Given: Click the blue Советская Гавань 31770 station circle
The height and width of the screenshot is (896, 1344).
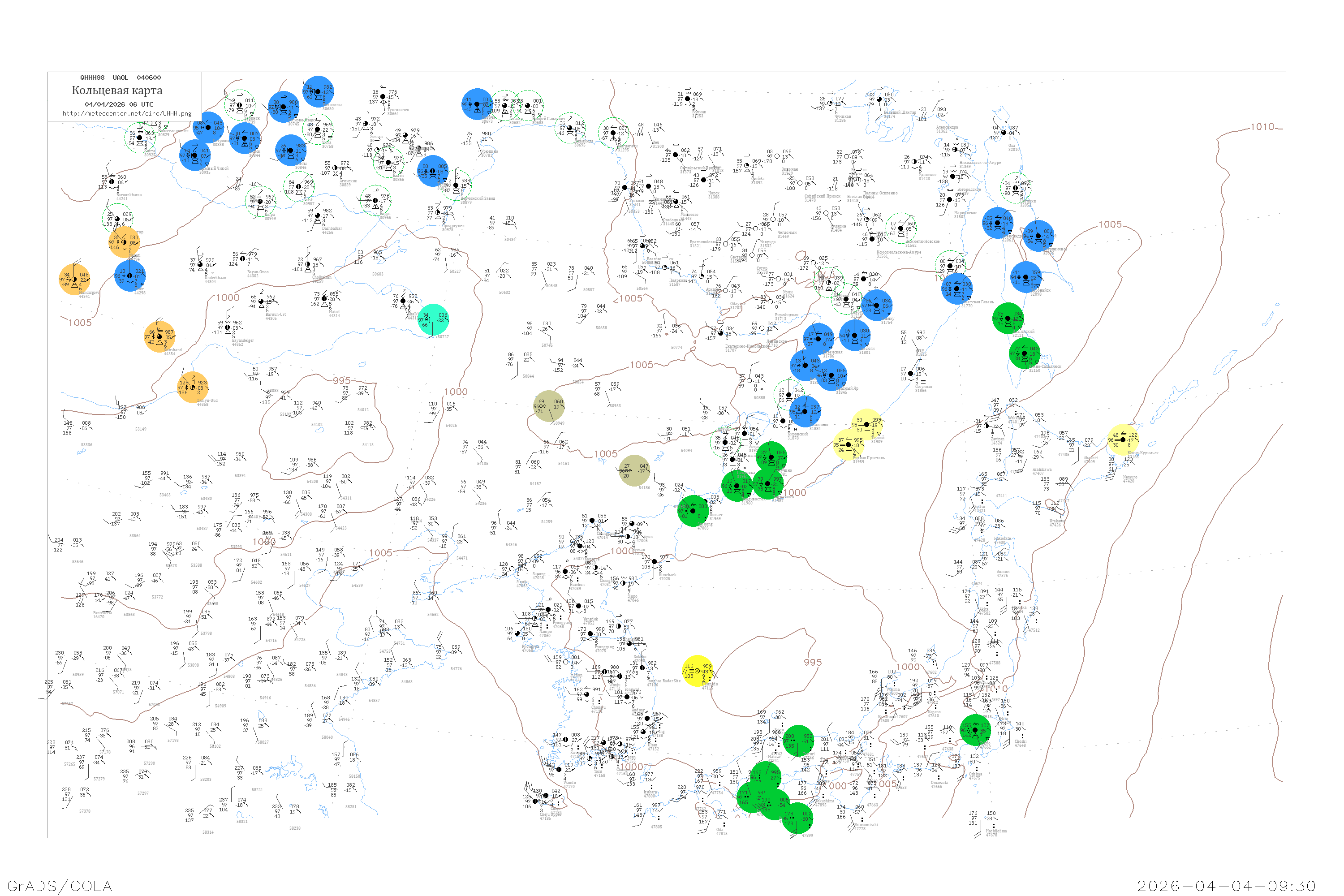Looking at the screenshot, I should coord(956,289).
